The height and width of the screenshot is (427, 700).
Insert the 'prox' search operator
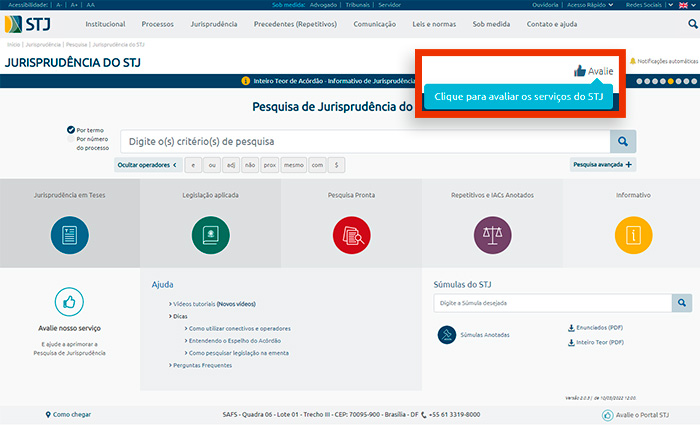[270, 165]
